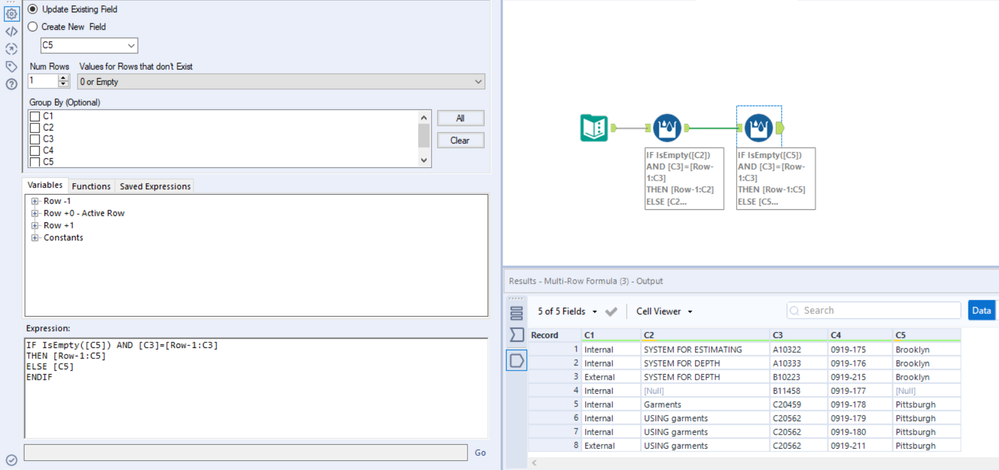Select cell 'B11458' in row 4

tap(798, 390)
